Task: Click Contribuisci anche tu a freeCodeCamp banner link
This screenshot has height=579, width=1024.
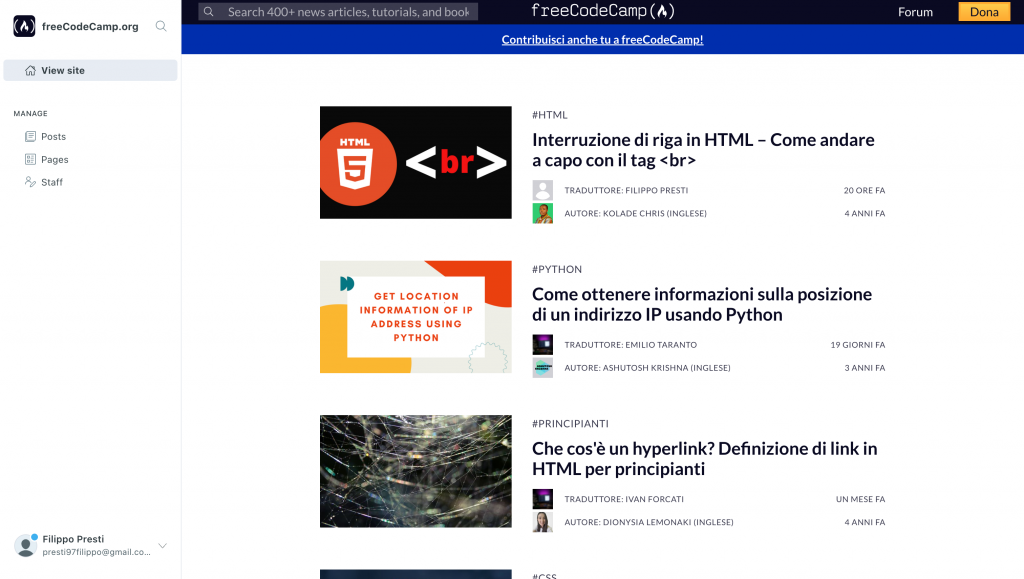Action: 602,40
